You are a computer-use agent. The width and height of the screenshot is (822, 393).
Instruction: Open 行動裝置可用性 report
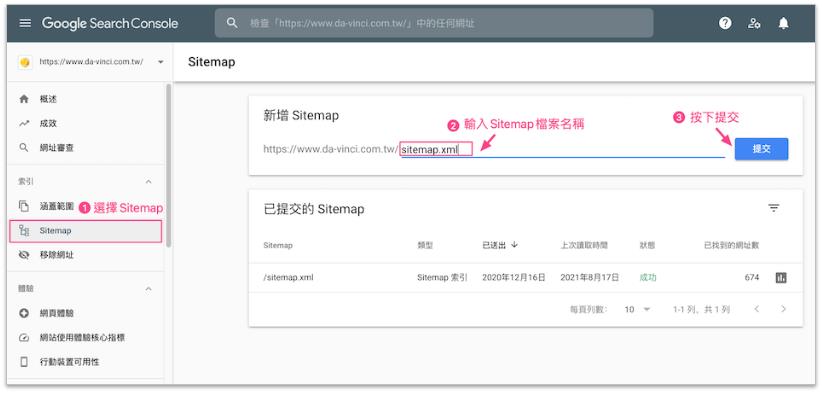[x=70, y=362]
